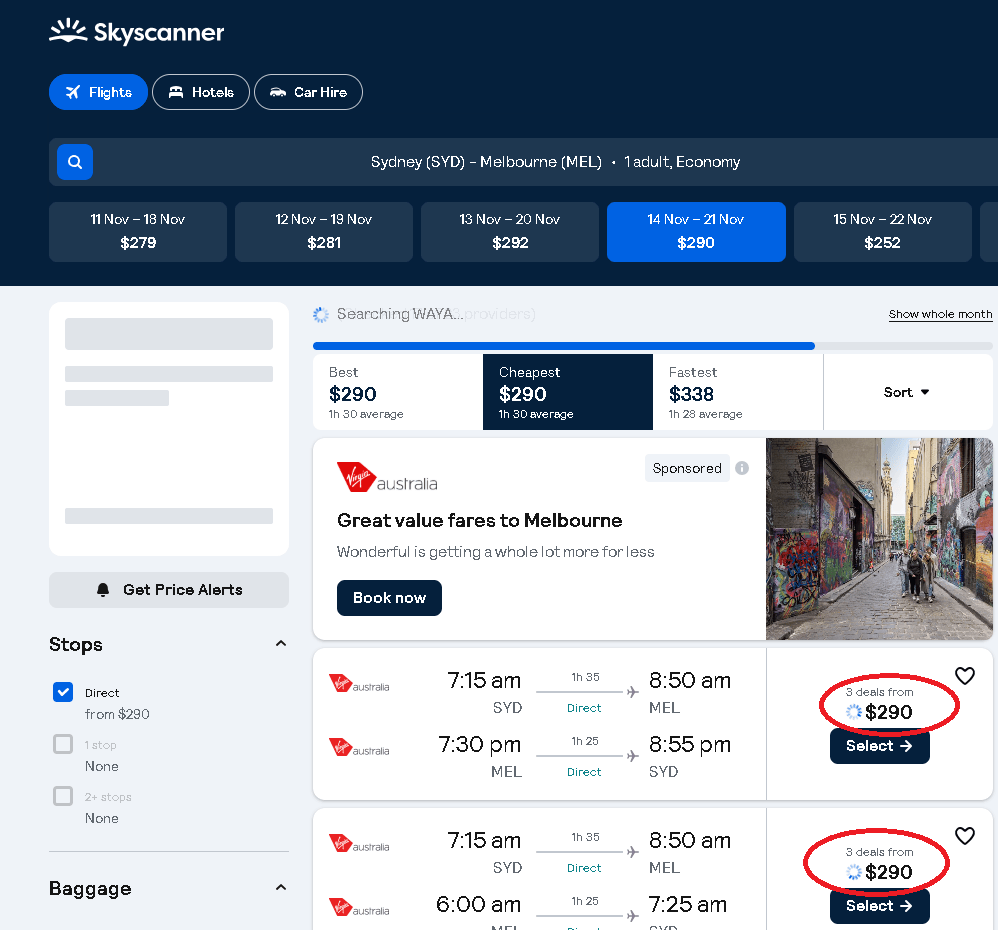
Task: Click the sponsored info icon
Action: coord(742,468)
